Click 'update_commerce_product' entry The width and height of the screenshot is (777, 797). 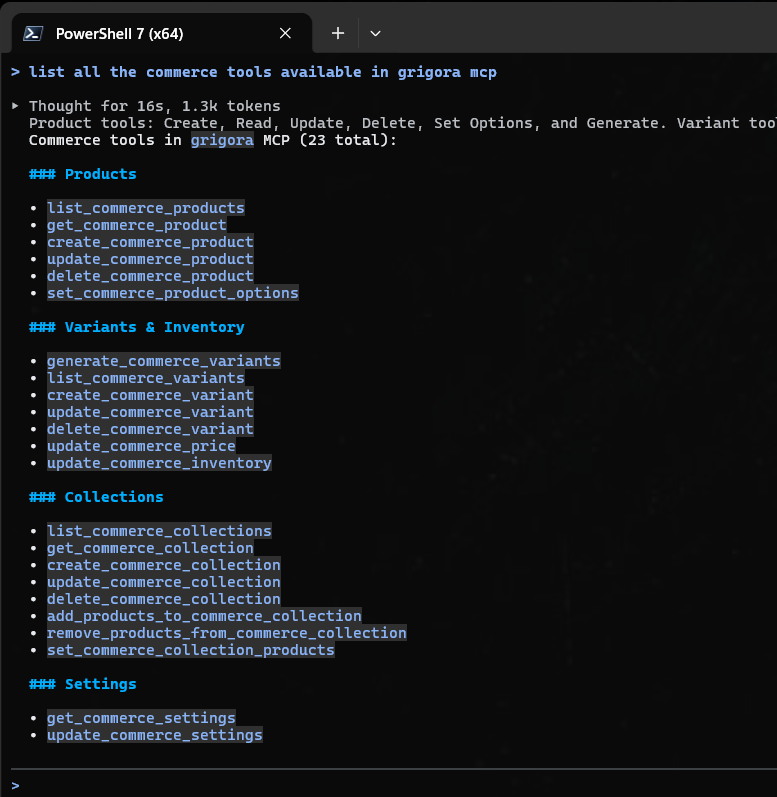click(x=150, y=259)
